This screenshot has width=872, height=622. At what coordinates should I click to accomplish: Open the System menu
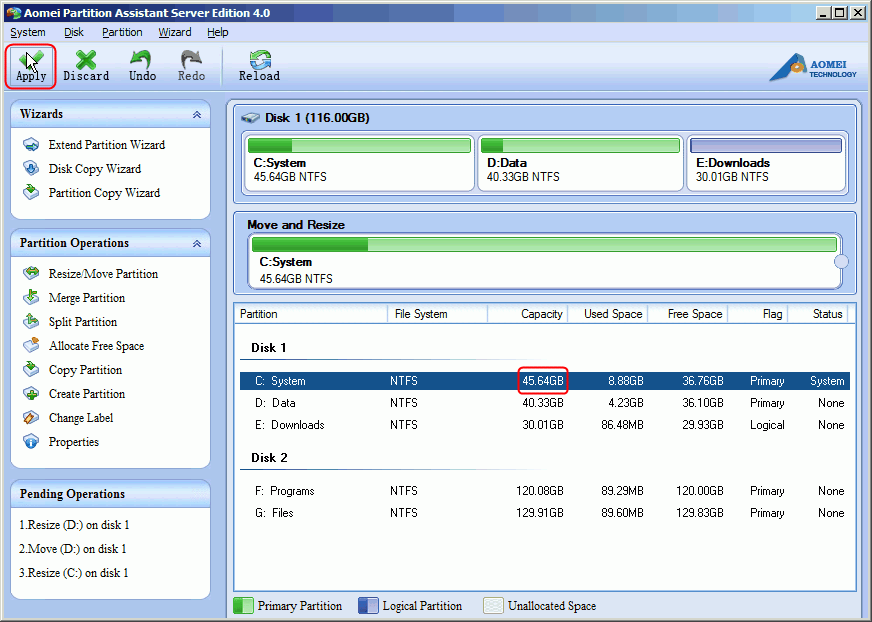[27, 32]
